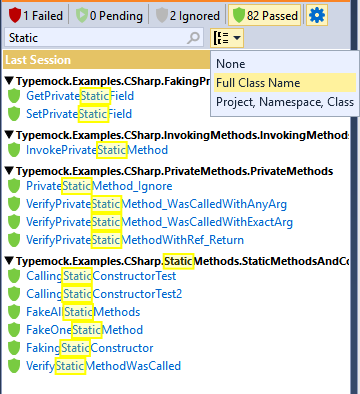Click the green shield beside GetPrivateStaticField
360x394 pixels.
coord(14,96)
